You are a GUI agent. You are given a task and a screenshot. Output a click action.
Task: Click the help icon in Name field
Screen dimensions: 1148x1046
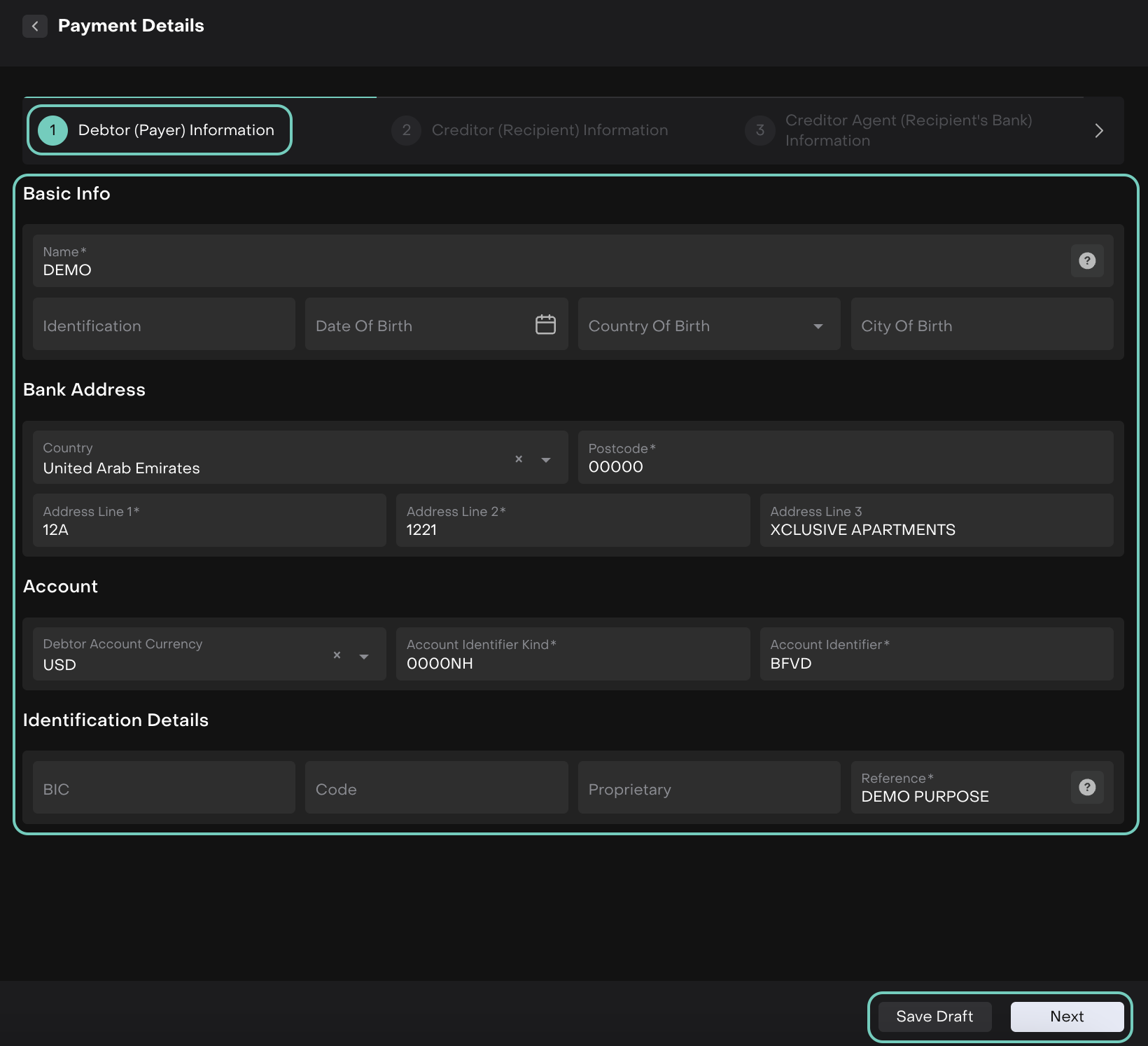click(1086, 260)
